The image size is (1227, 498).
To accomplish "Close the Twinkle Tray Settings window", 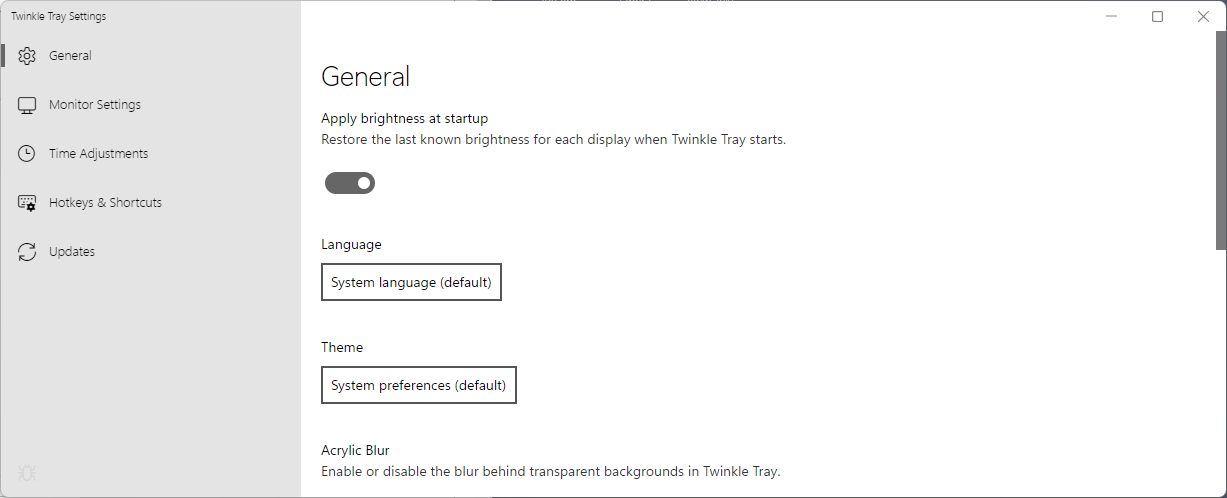I will coord(1203,16).
